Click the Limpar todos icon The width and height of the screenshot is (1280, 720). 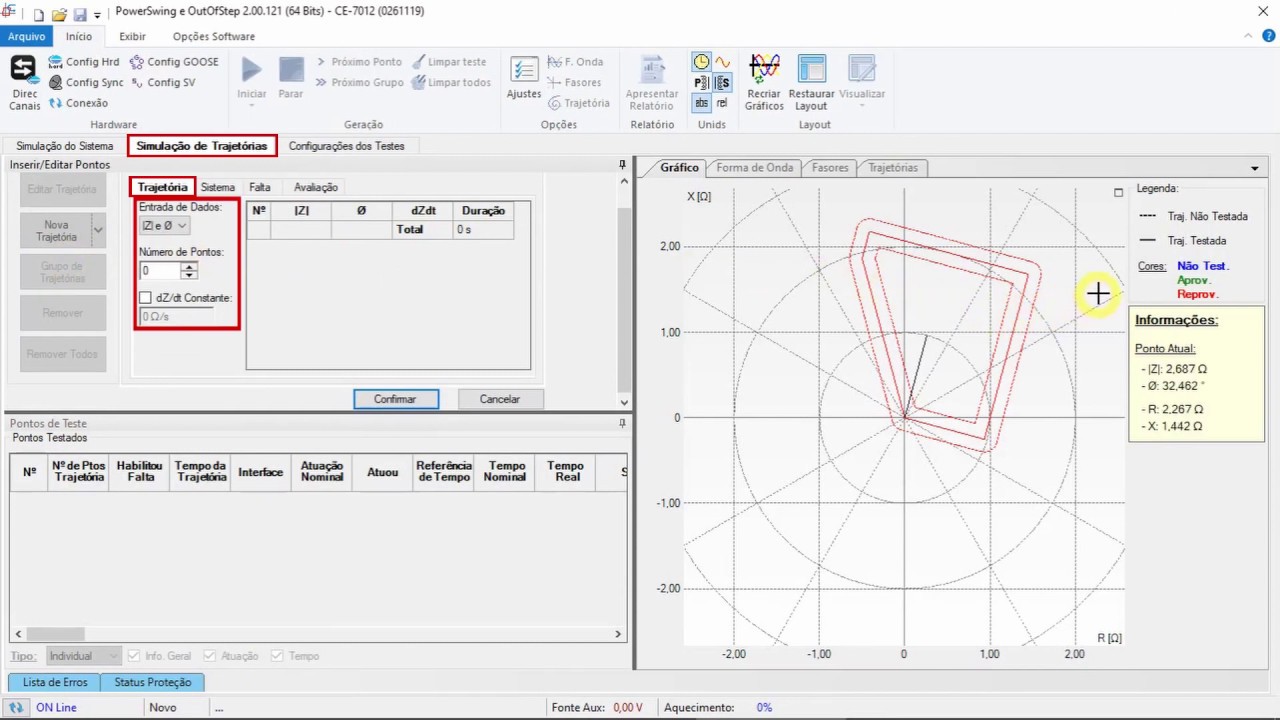pos(418,83)
